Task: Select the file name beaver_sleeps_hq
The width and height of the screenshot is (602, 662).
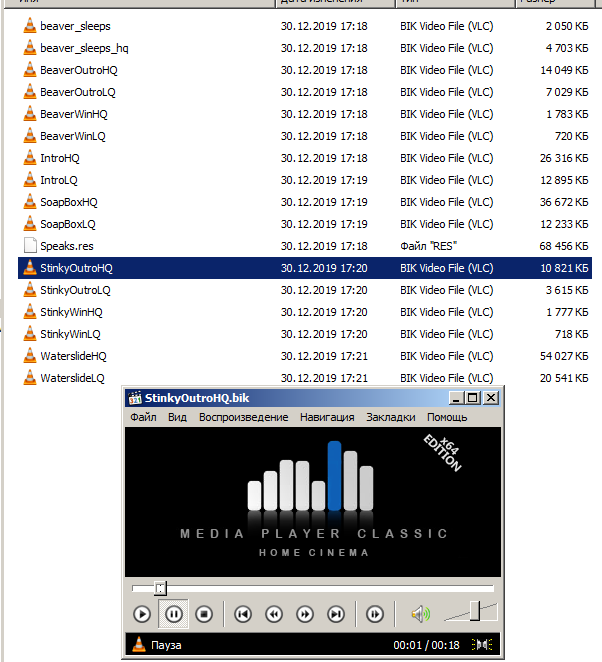Action: coord(84,48)
